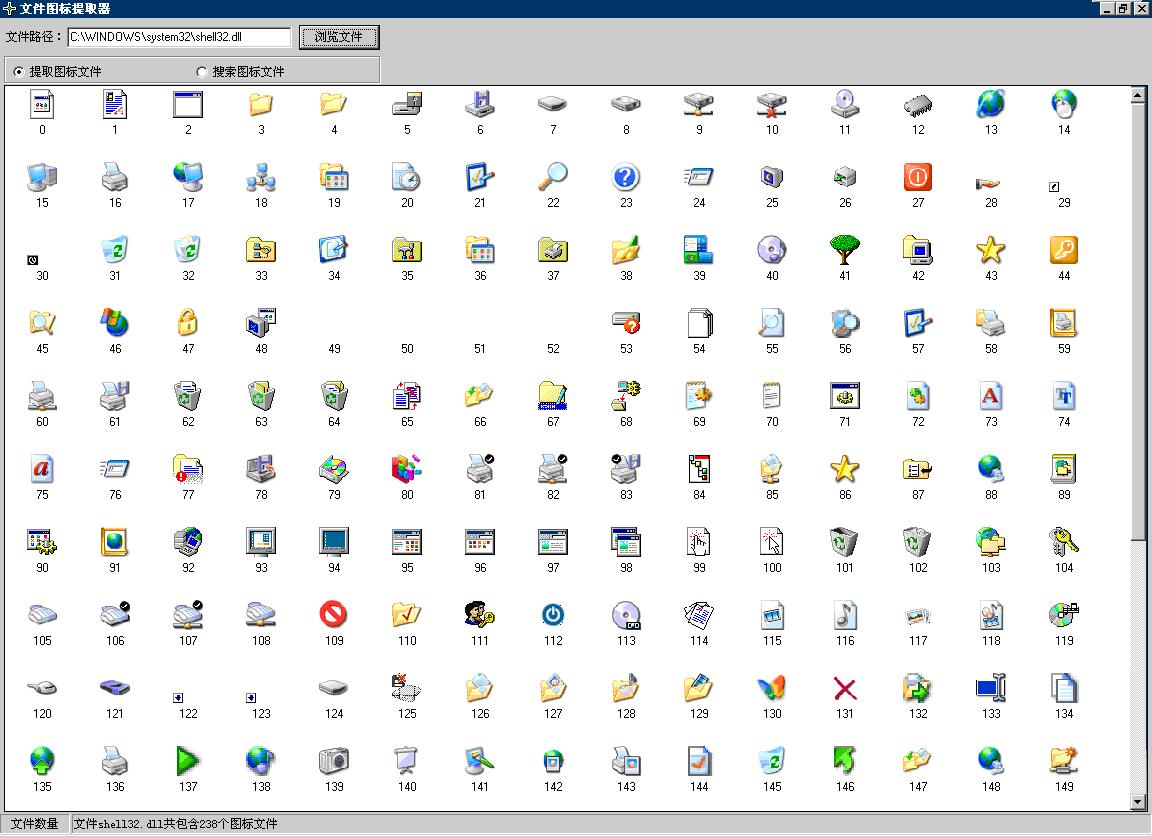Screen dimensions: 1152x837
Task: Click the blue power icon 112
Action: 553,614
